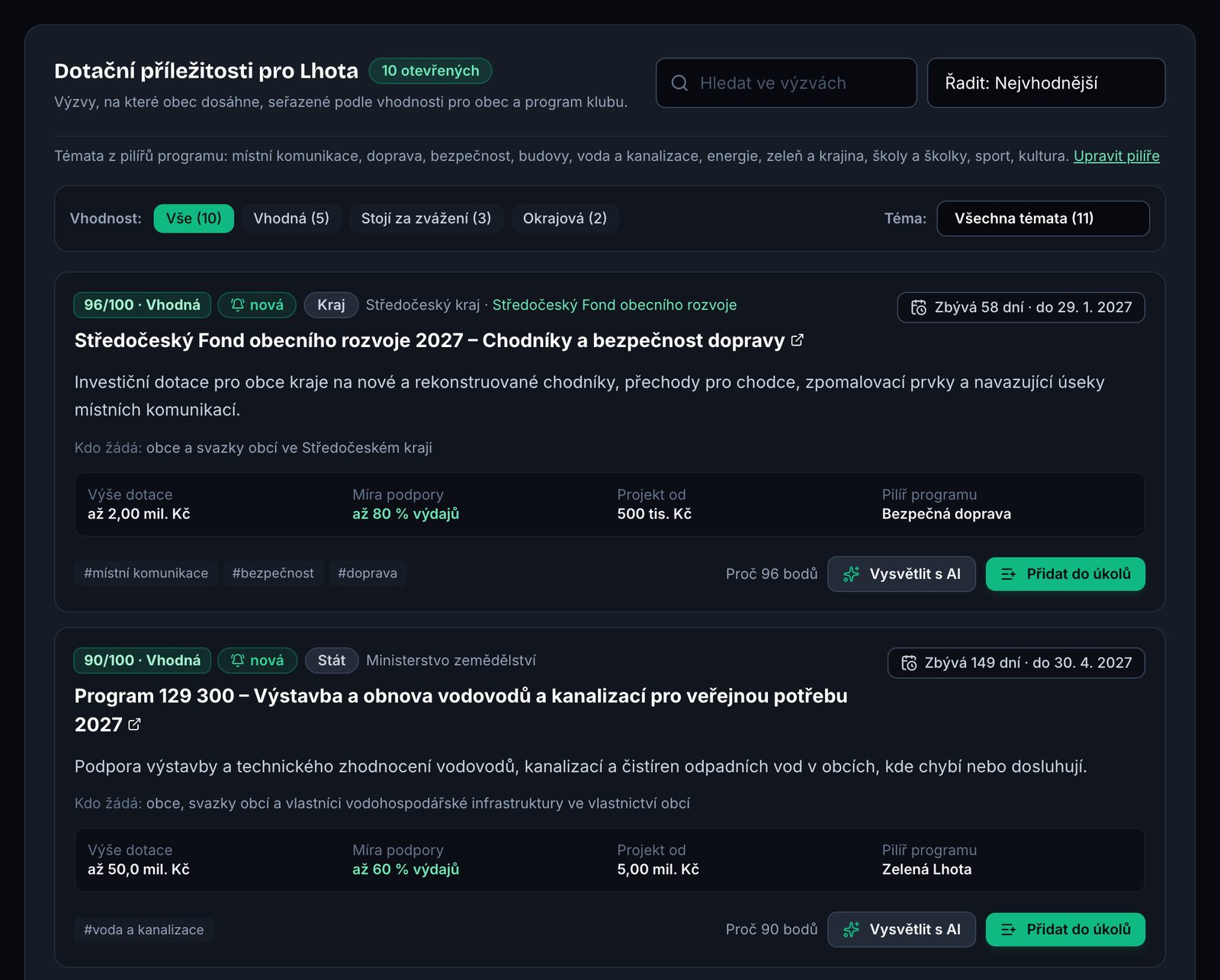Click the 96/100 · Vhodná score badge
Screen dimensions: 1220x980
pos(143,305)
